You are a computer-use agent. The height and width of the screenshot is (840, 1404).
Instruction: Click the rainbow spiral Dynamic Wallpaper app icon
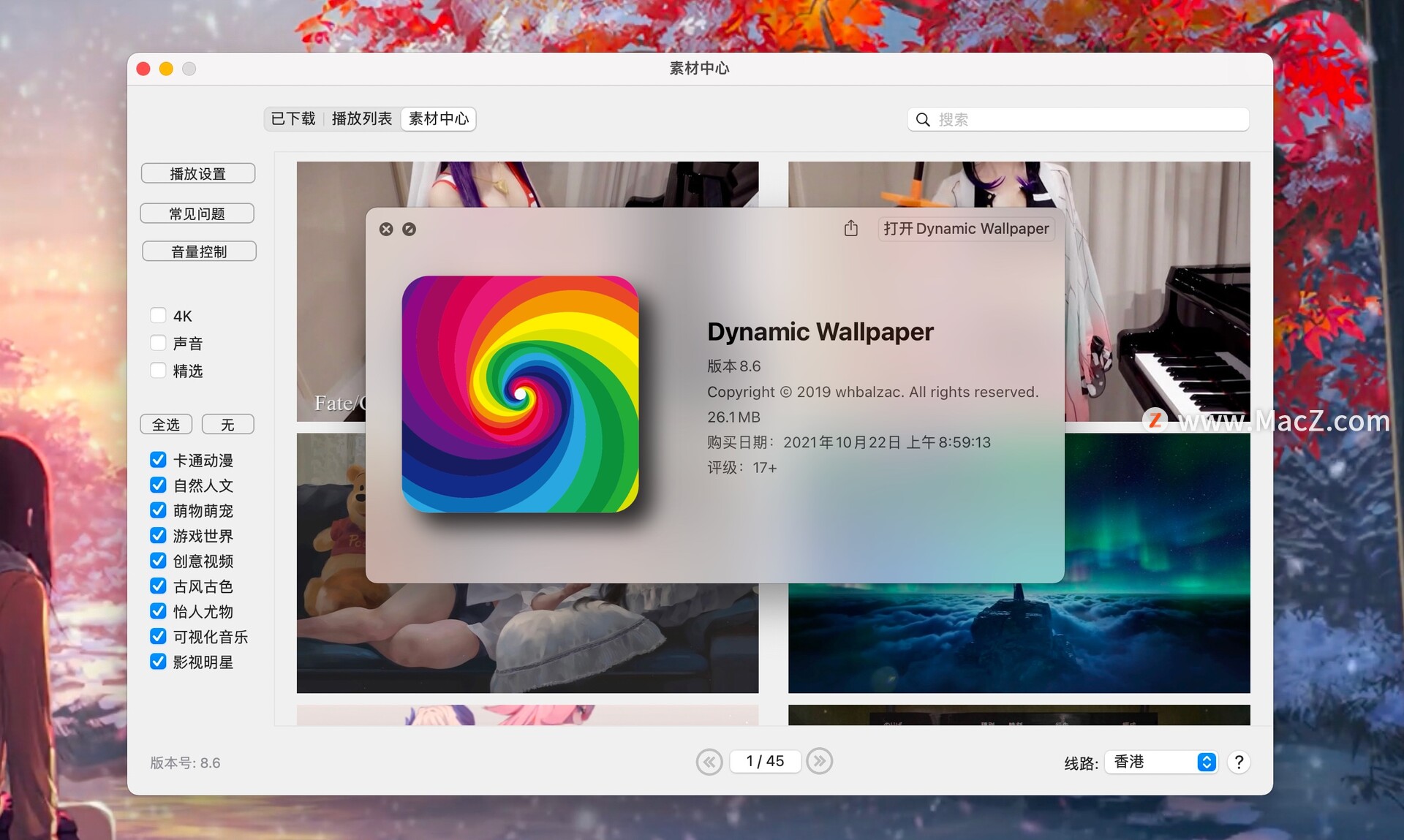520,394
